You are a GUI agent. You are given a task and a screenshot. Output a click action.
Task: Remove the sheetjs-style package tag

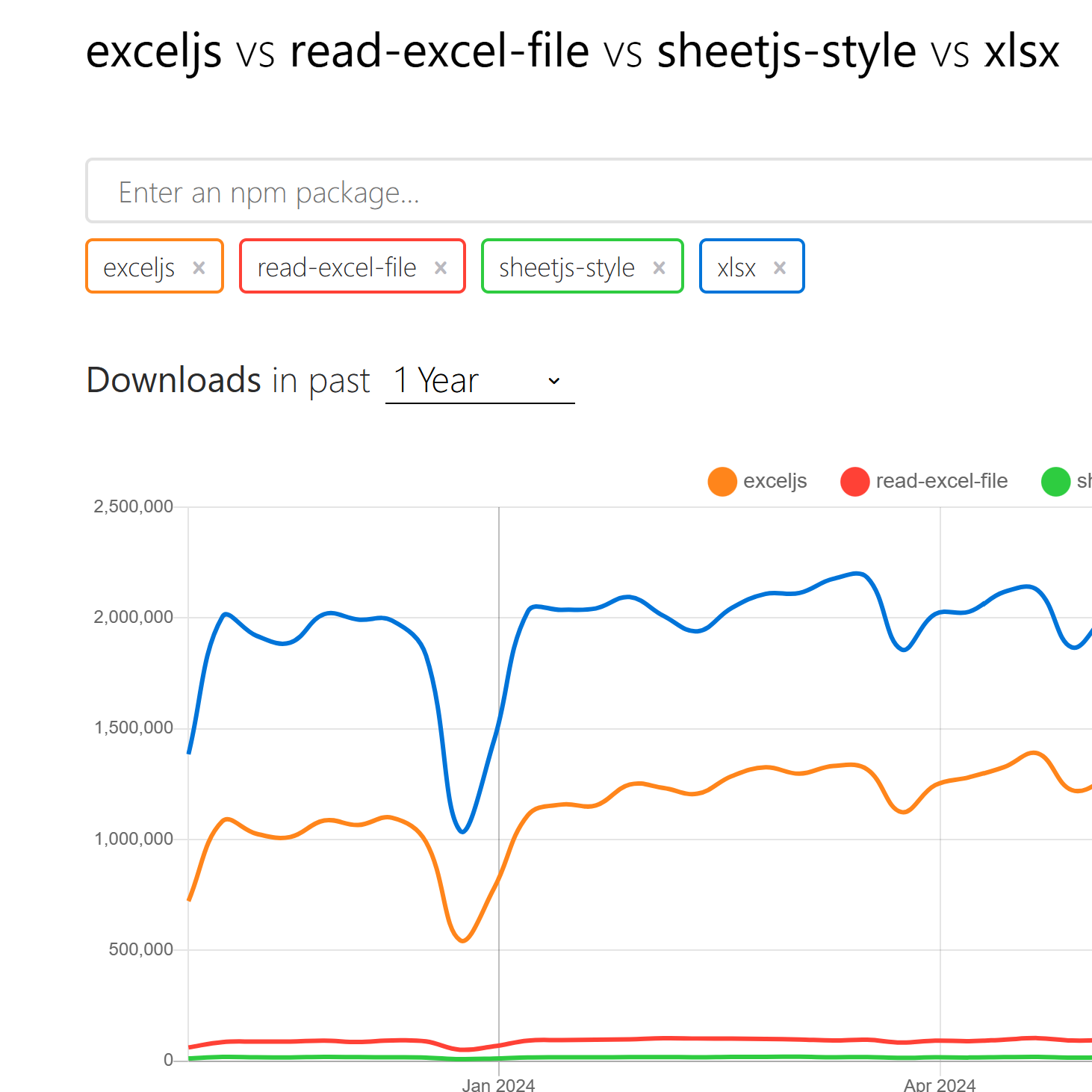click(659, 267)
